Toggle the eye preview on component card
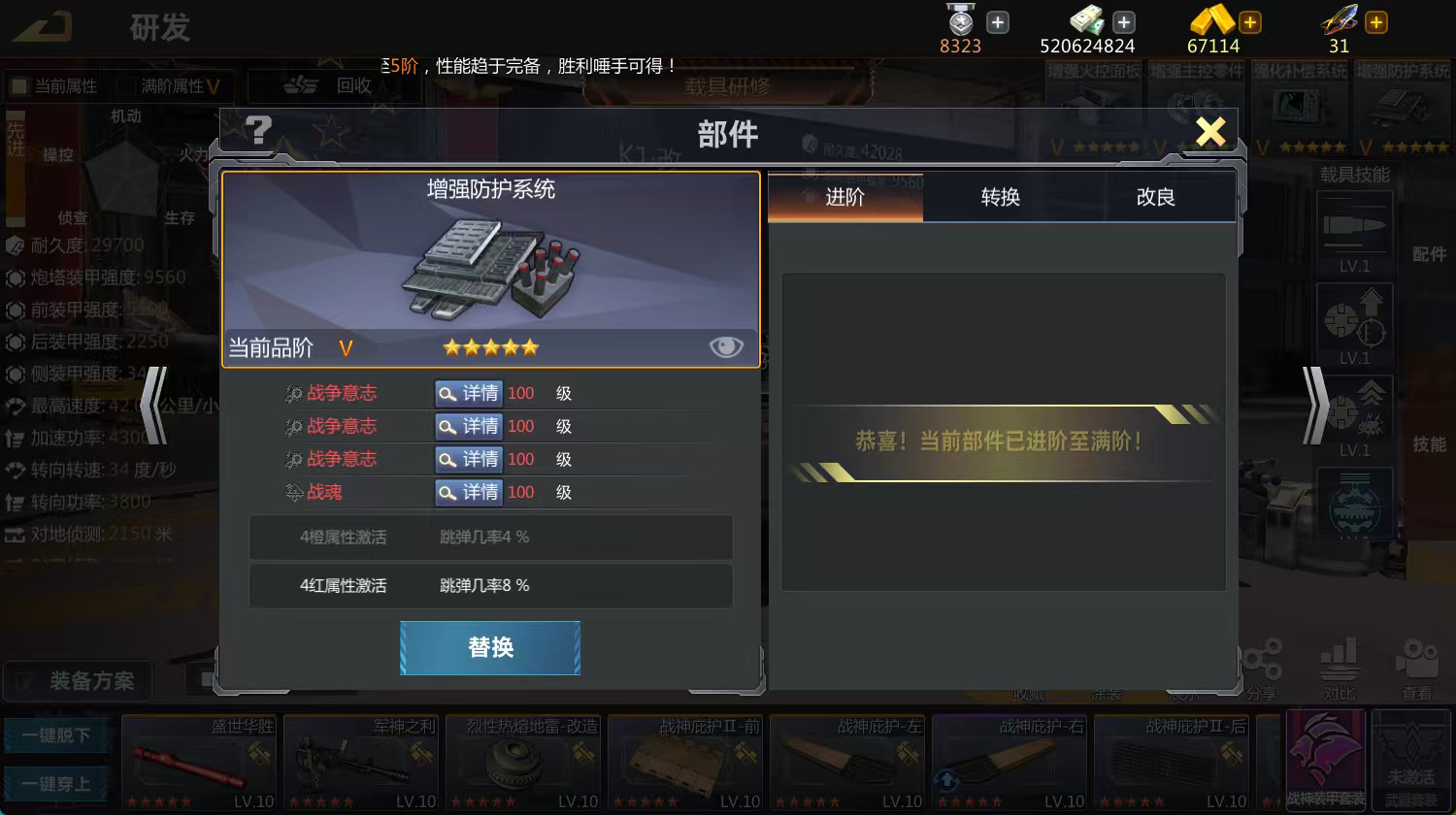Viewport: 1456px width, 815px height. click(x=726, y=346)
